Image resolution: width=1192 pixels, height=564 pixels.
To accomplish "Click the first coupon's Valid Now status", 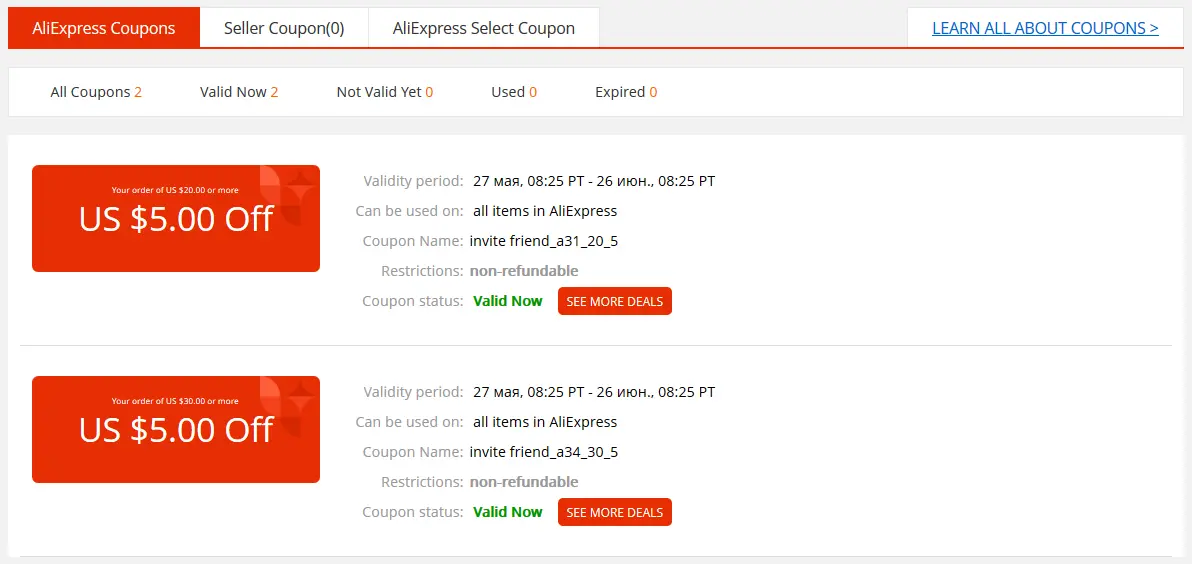I will 508,301.
